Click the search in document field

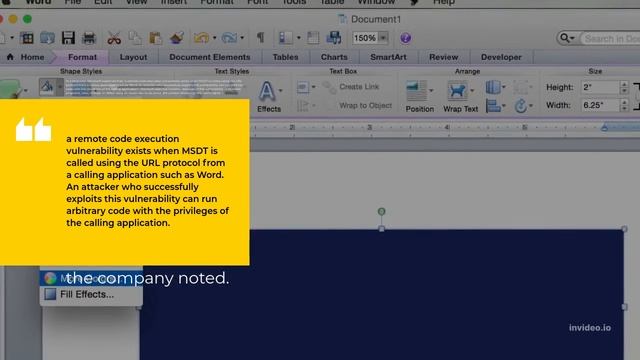(611, 38)
